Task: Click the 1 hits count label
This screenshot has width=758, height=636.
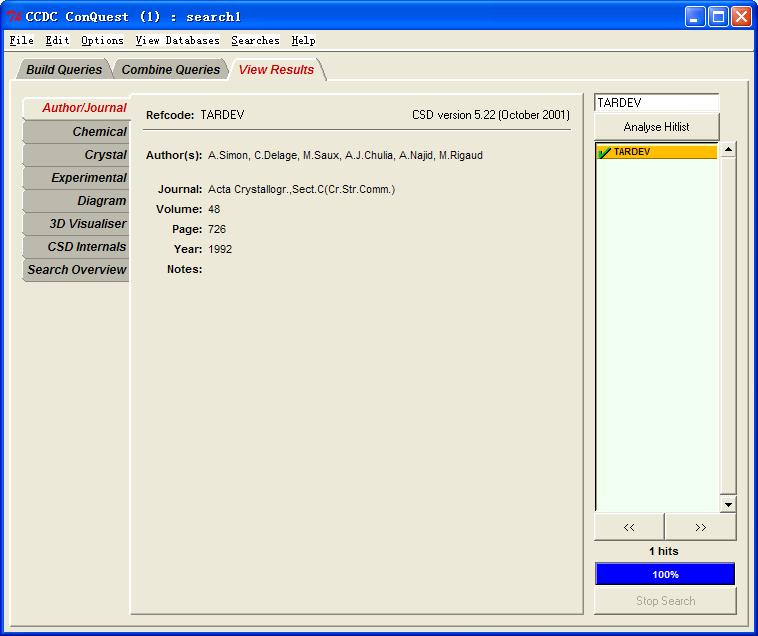Action: (x=664, y=551)
